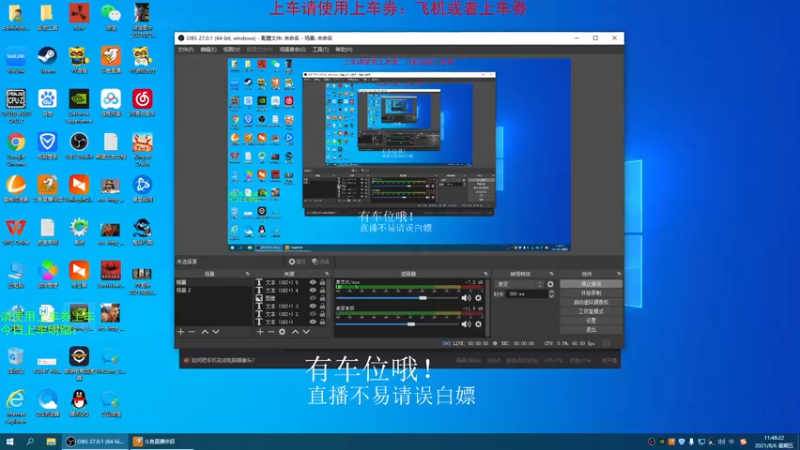Open Internet Explorer desktop icon
This screenshot has width=800, height=450.
pyautogui.click(x=16, y=407)
